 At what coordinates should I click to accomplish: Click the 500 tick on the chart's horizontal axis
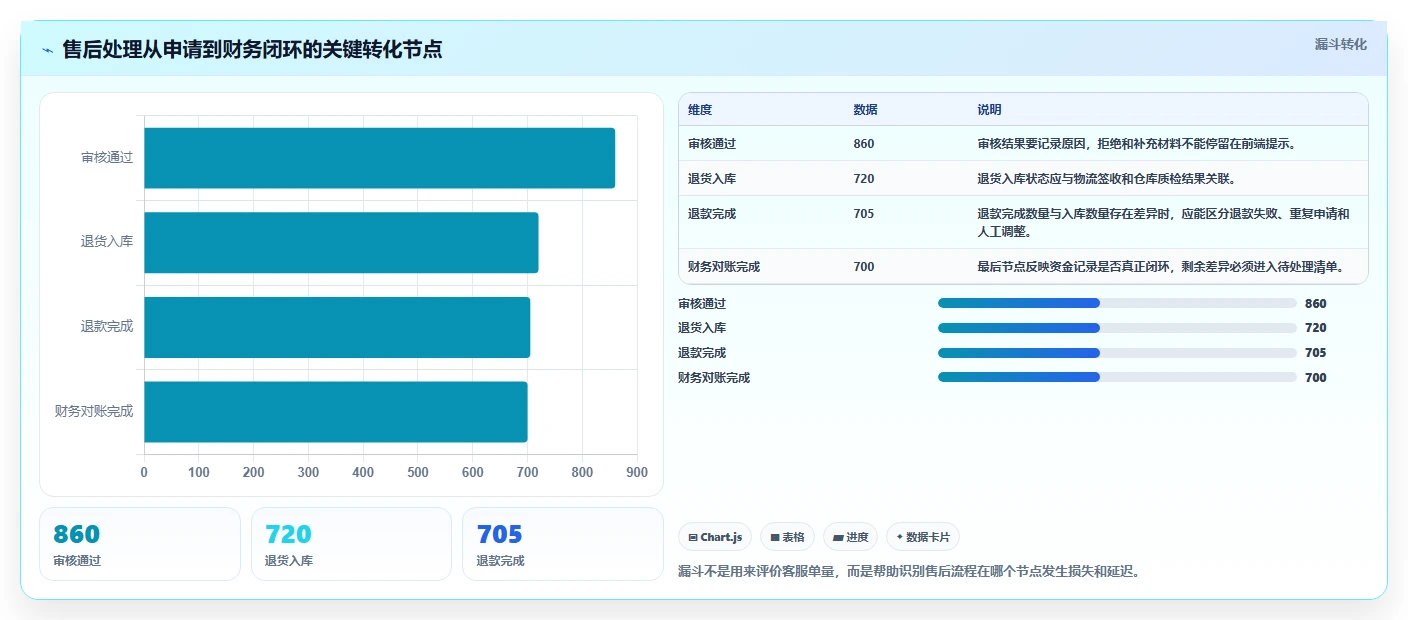point(418,473)
